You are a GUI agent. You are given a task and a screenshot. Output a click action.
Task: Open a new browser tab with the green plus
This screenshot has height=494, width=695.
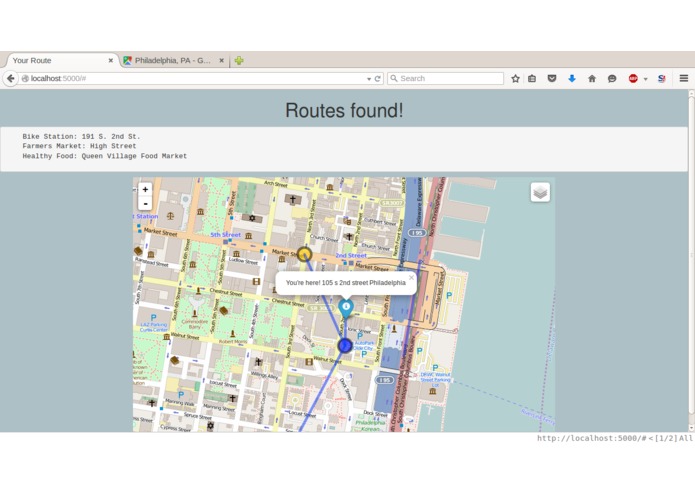tap(239, 61)
